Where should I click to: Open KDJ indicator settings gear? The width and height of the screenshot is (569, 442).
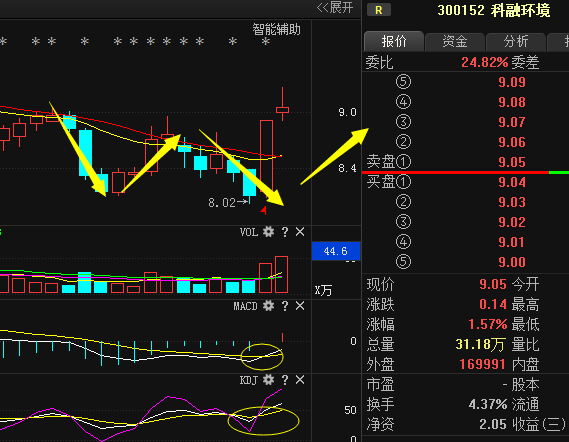268,380
